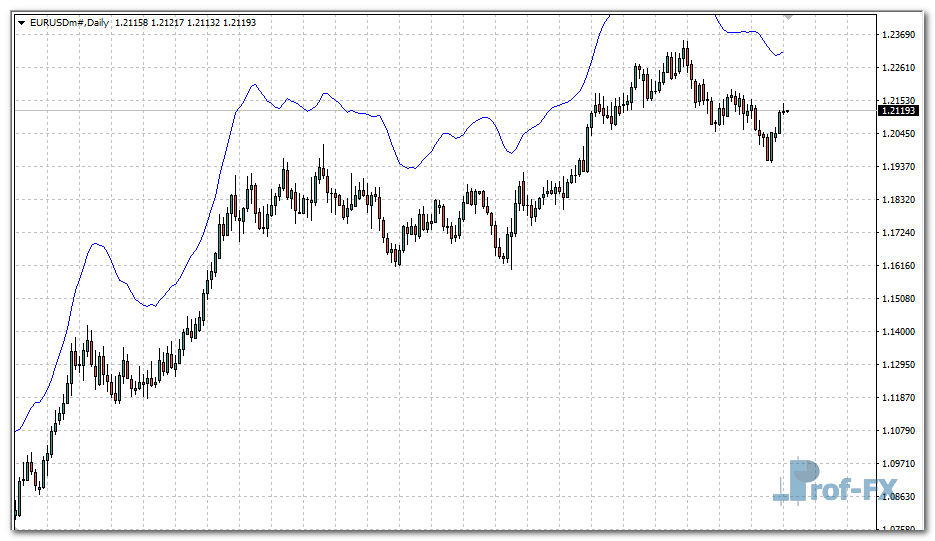The image size is (935, 541).
Task: Click the 1.12950 price axis label
Action: click(x=900, y=365)
